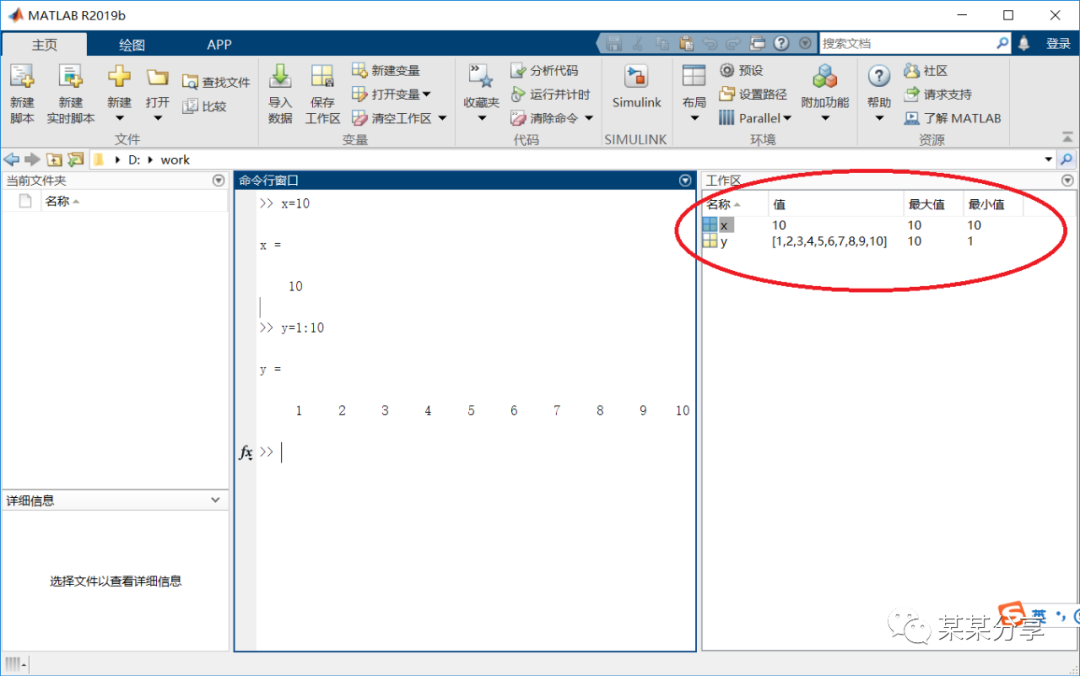Open the Community (社区) link

[926, 70]
